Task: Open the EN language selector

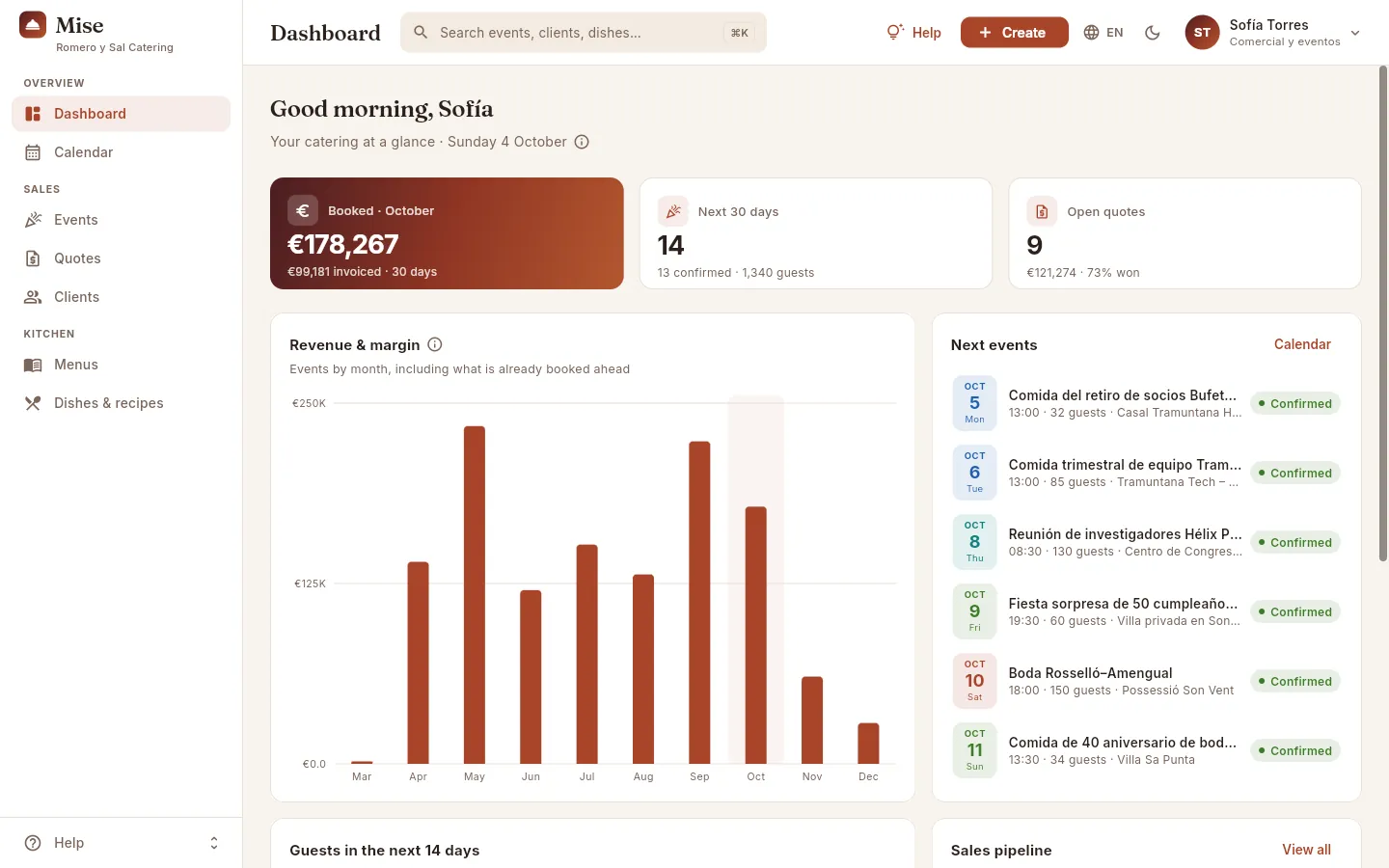Action: (1103, 33)
